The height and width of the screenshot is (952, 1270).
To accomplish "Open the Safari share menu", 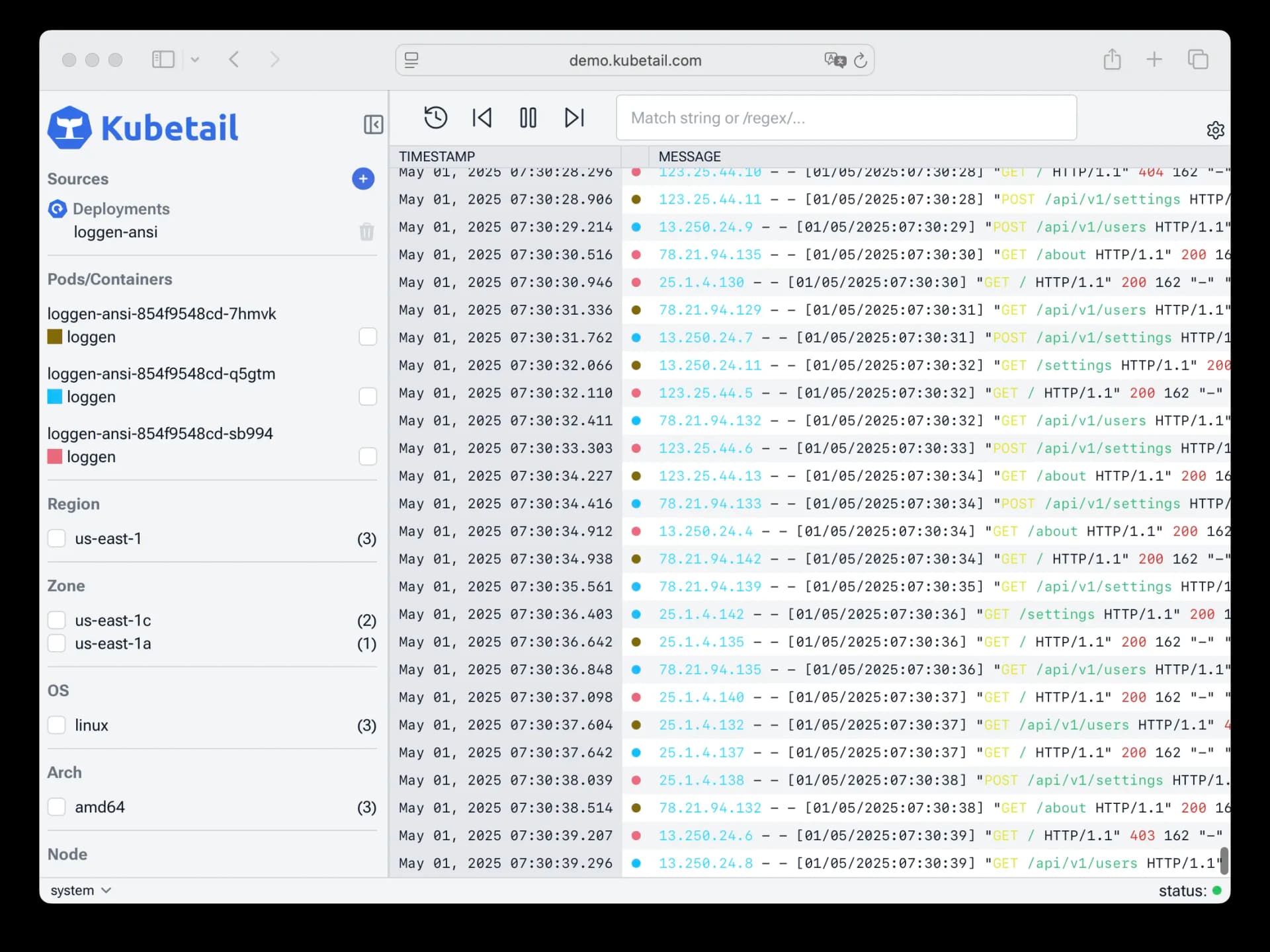I will 1112,59.
